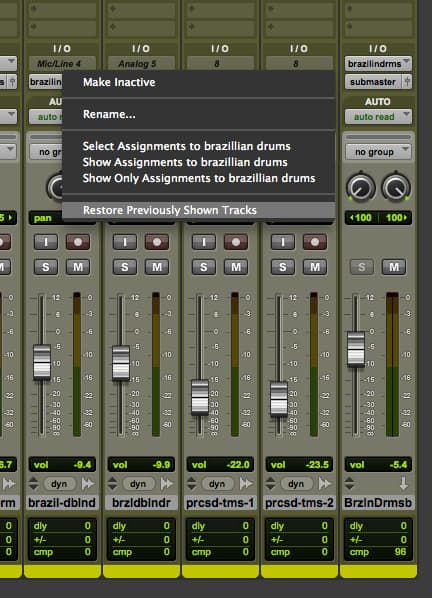Viewport: 432px width, 598px height.
Task: Pick Show Only Assignments to brazillian drums
Action: coord(199,178)
